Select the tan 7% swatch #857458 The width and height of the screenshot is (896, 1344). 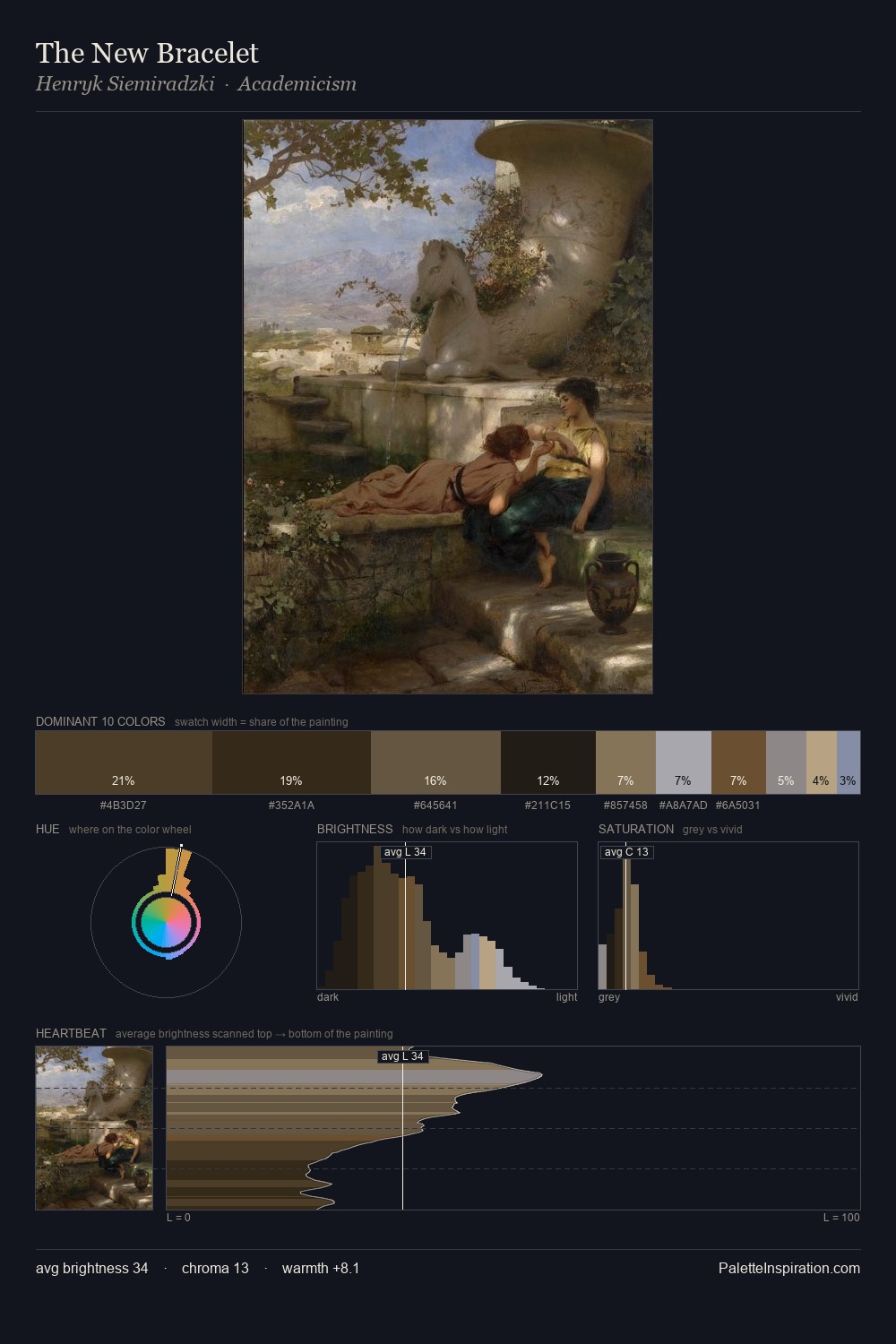pyautogui.click(x=625, y=762)
